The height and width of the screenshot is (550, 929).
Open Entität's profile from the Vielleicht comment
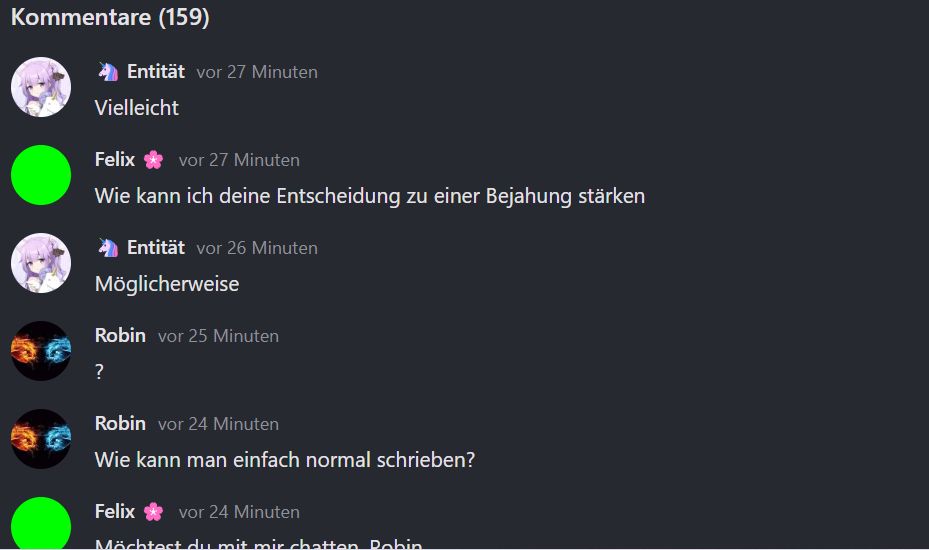(x=156, y=72)
